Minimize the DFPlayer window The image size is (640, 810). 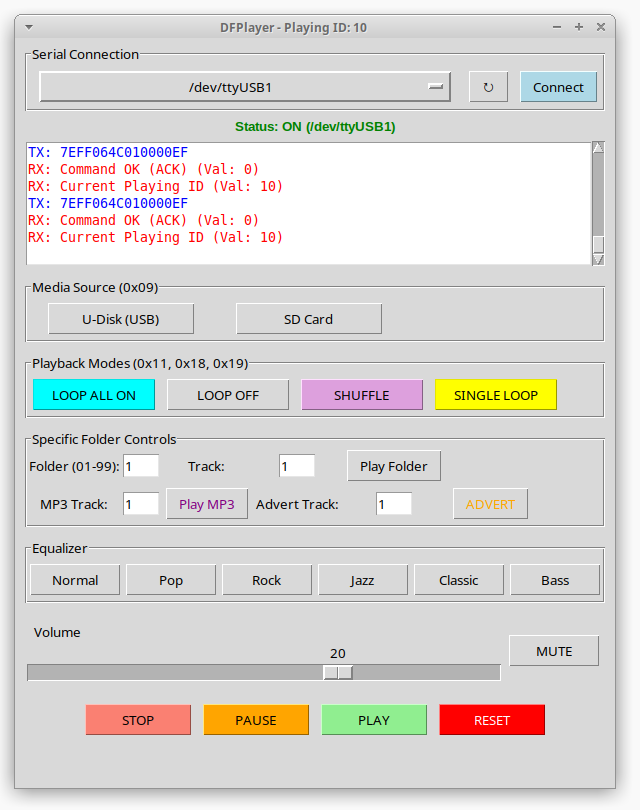pos(557,27)
